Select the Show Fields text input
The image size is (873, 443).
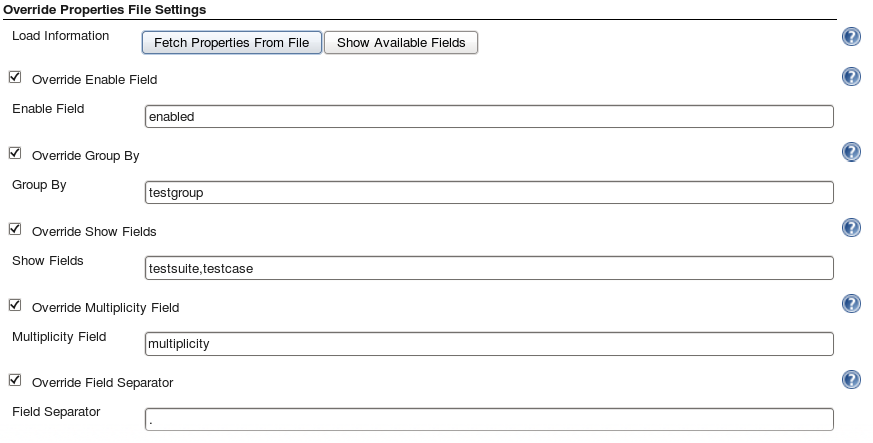click(489, 268)
